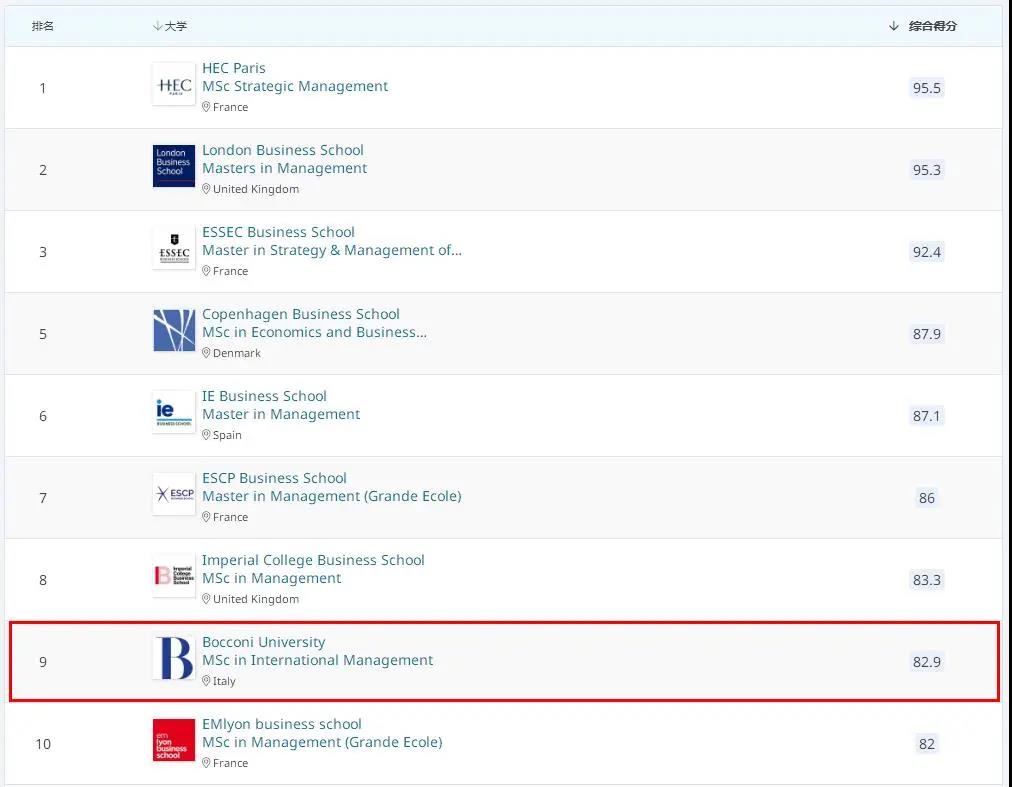1012x787 pixels.
Task: Open ESCP's Master in Management (Grande Ecole) link
Action: [332, 496]
